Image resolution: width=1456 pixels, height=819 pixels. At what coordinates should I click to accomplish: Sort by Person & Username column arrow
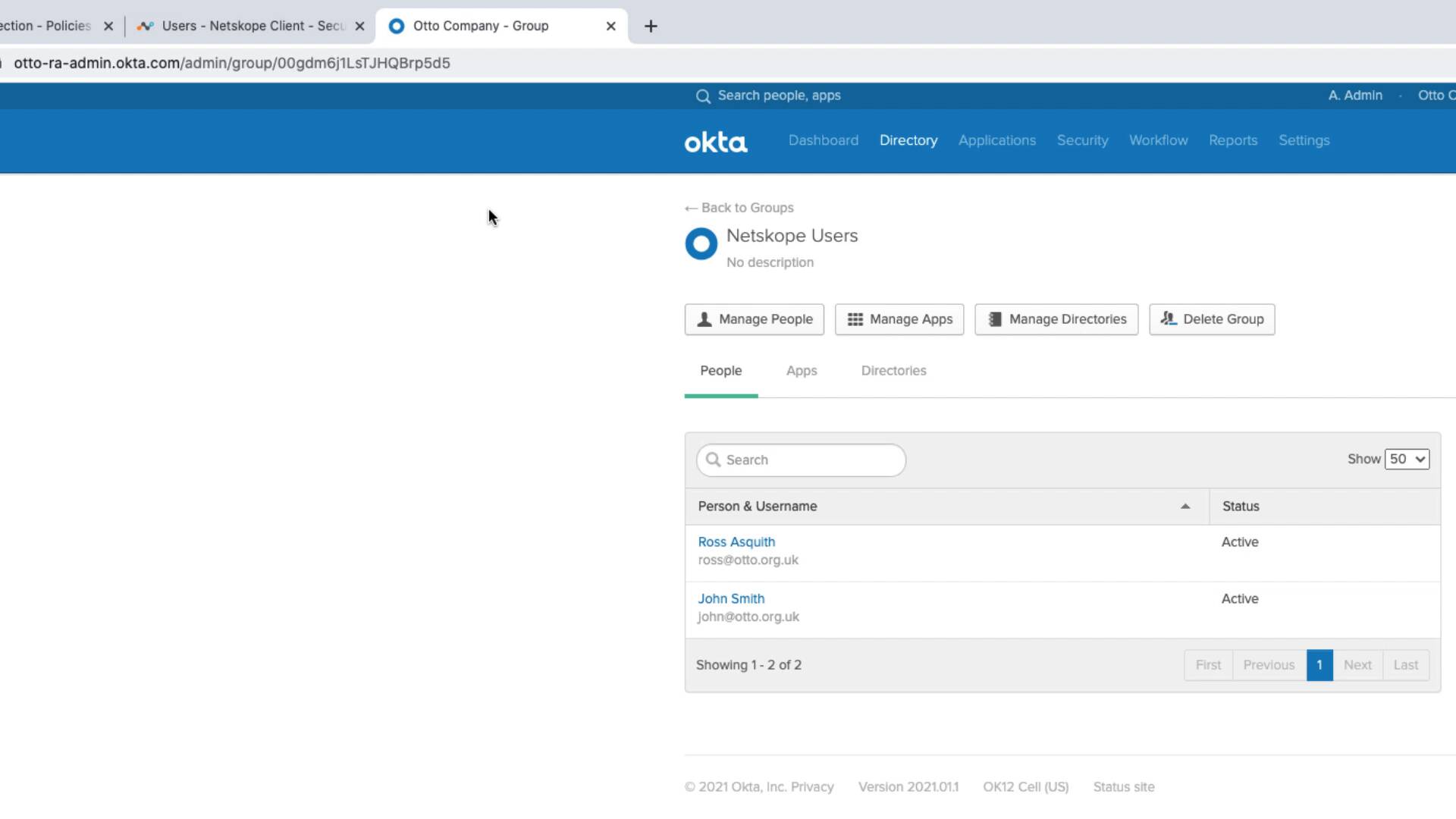pos(1185,507)
